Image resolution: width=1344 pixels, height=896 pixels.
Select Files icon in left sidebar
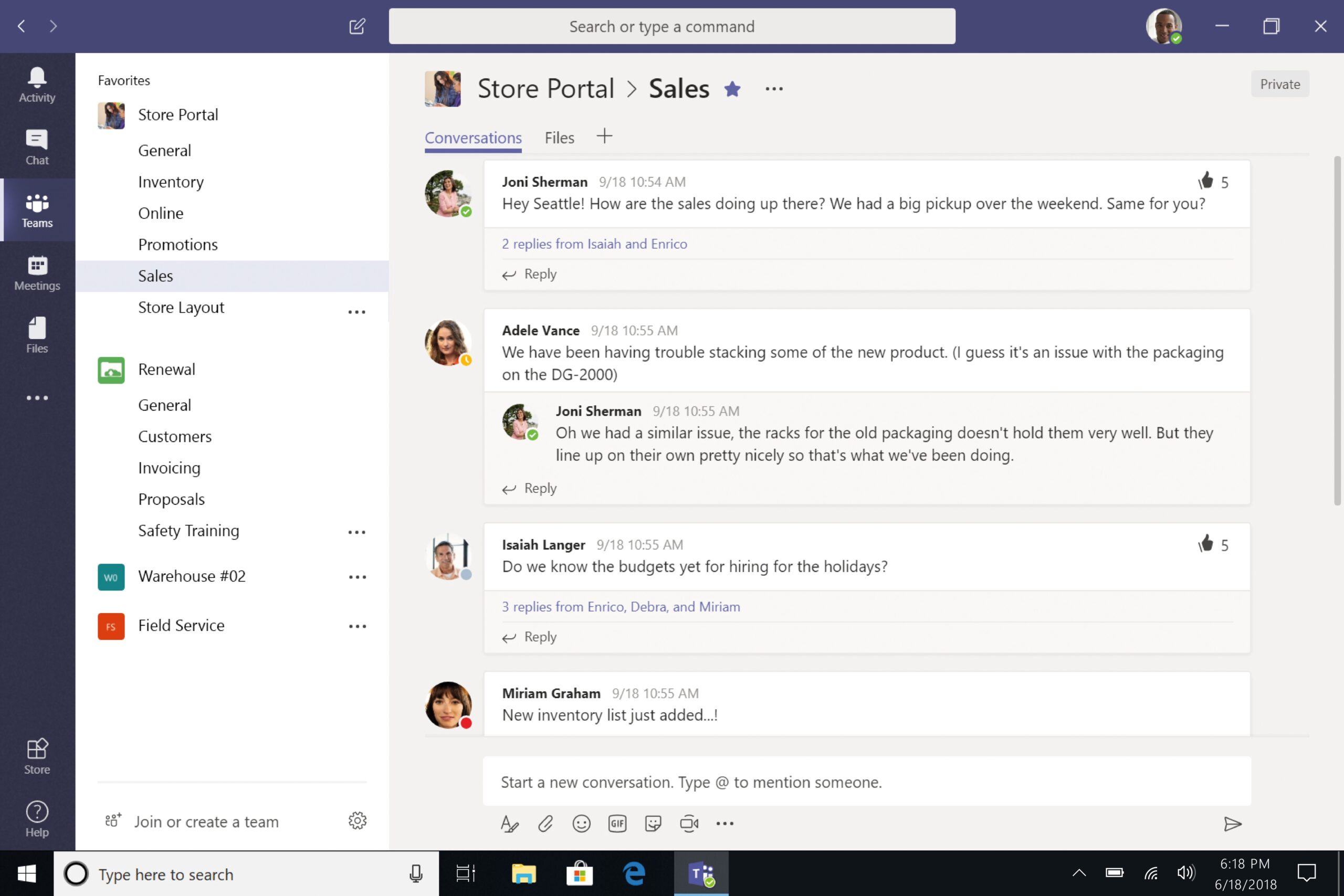tap(37, 335)
